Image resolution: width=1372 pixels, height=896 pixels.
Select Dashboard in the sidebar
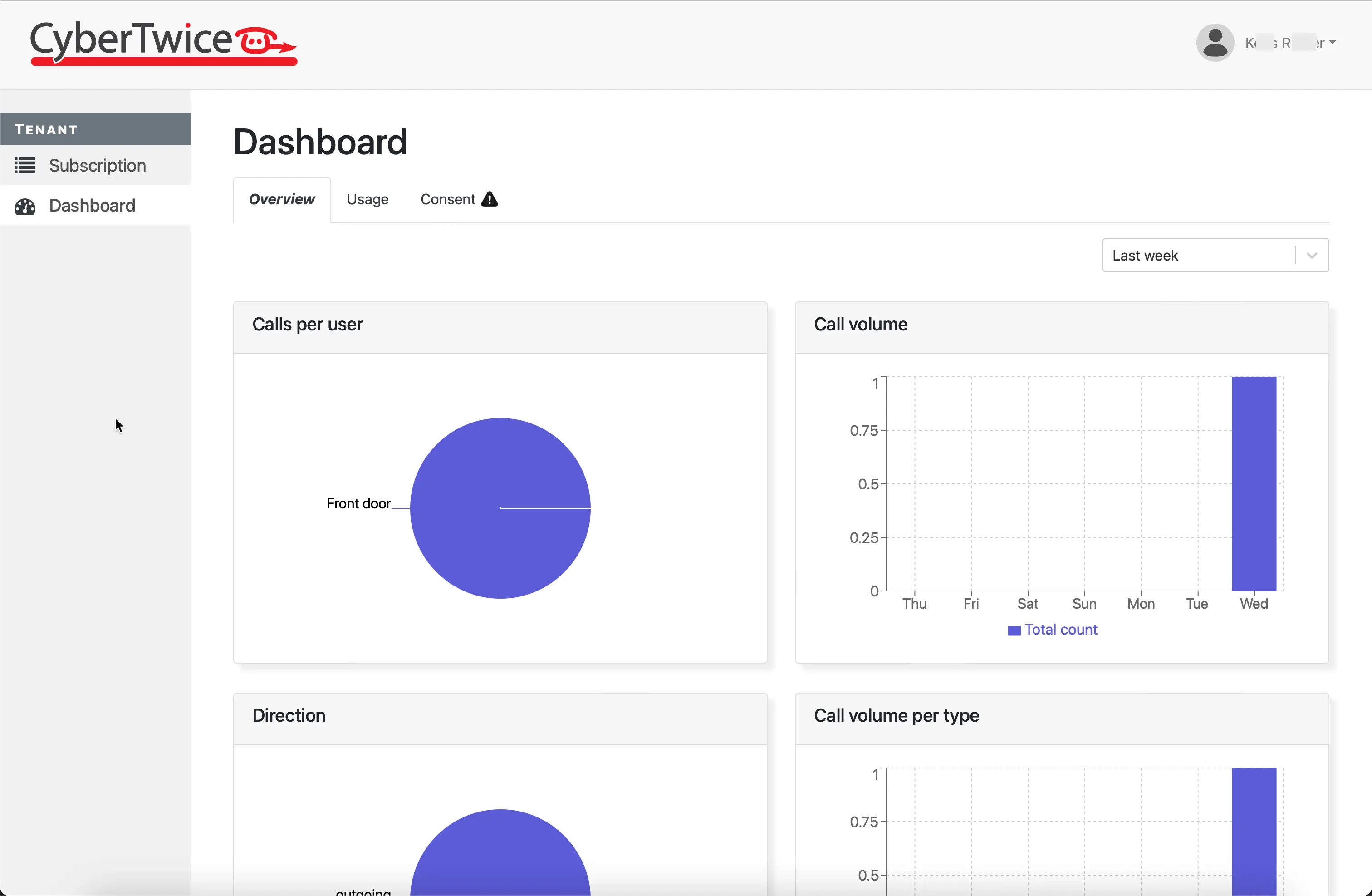(95, 205)
